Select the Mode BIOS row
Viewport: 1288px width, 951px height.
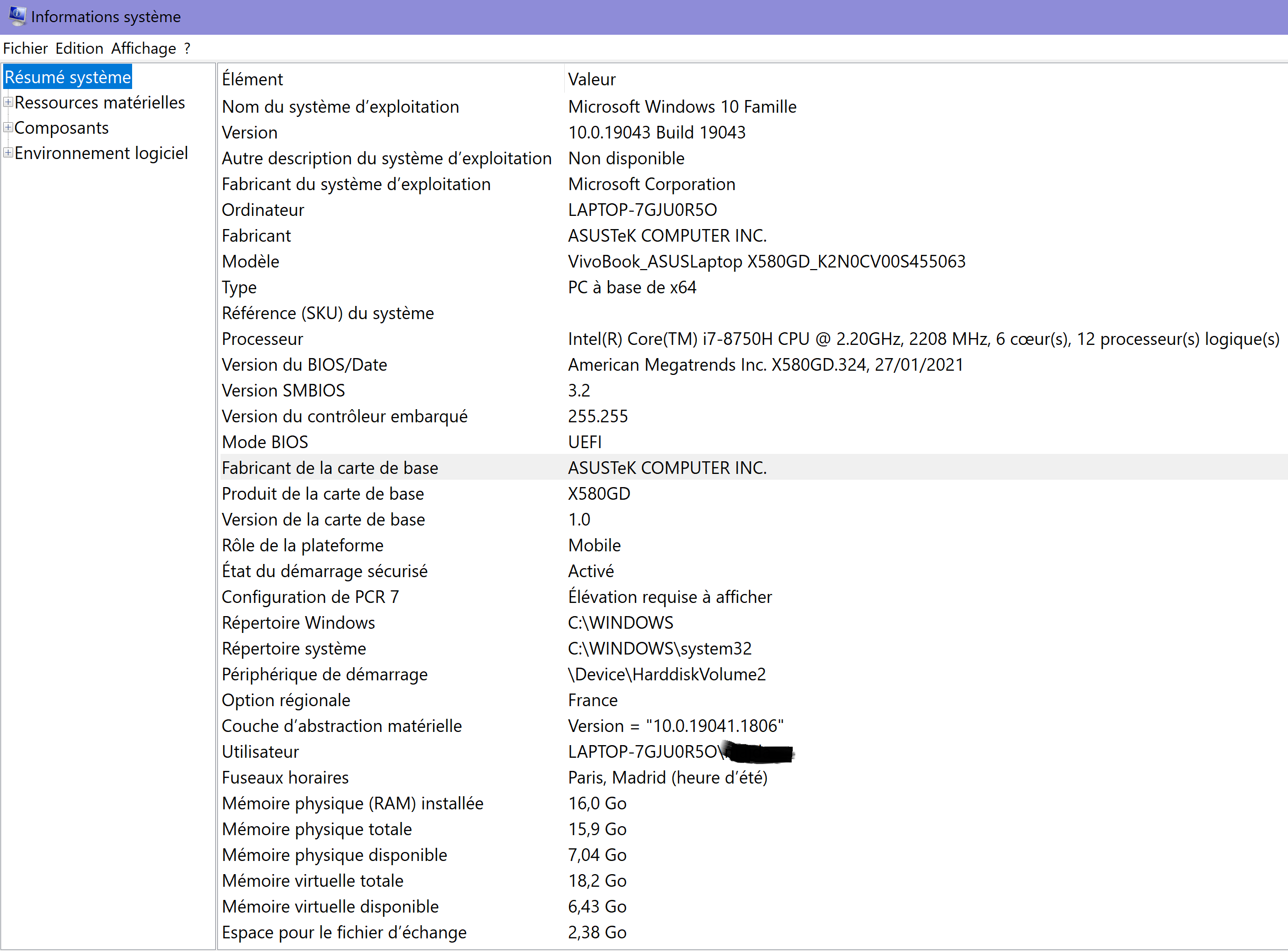point(265,443)
